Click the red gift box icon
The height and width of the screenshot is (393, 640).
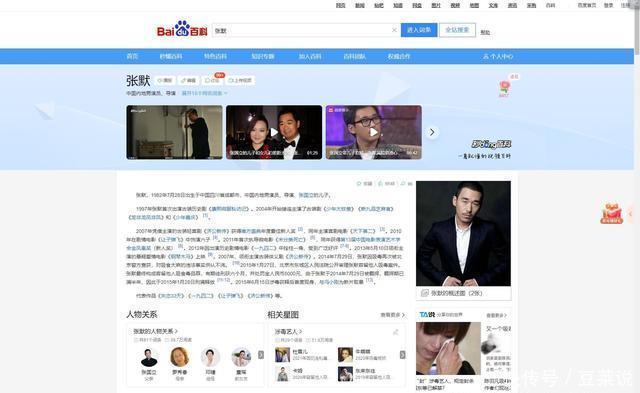pyautogui.click(x=611, y=213)
